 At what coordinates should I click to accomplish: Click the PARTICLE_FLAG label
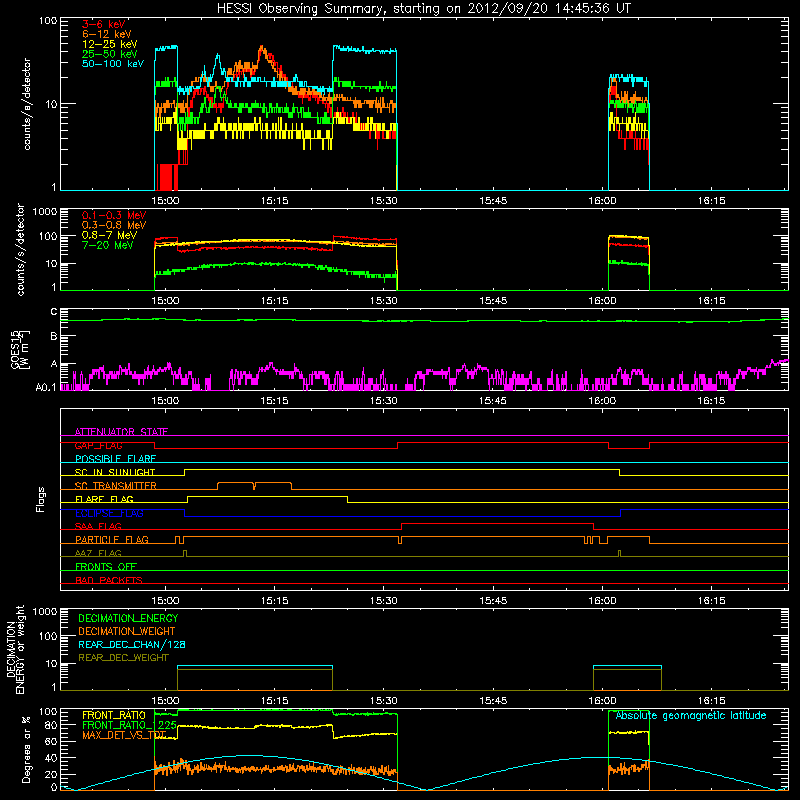coord(112,540)
